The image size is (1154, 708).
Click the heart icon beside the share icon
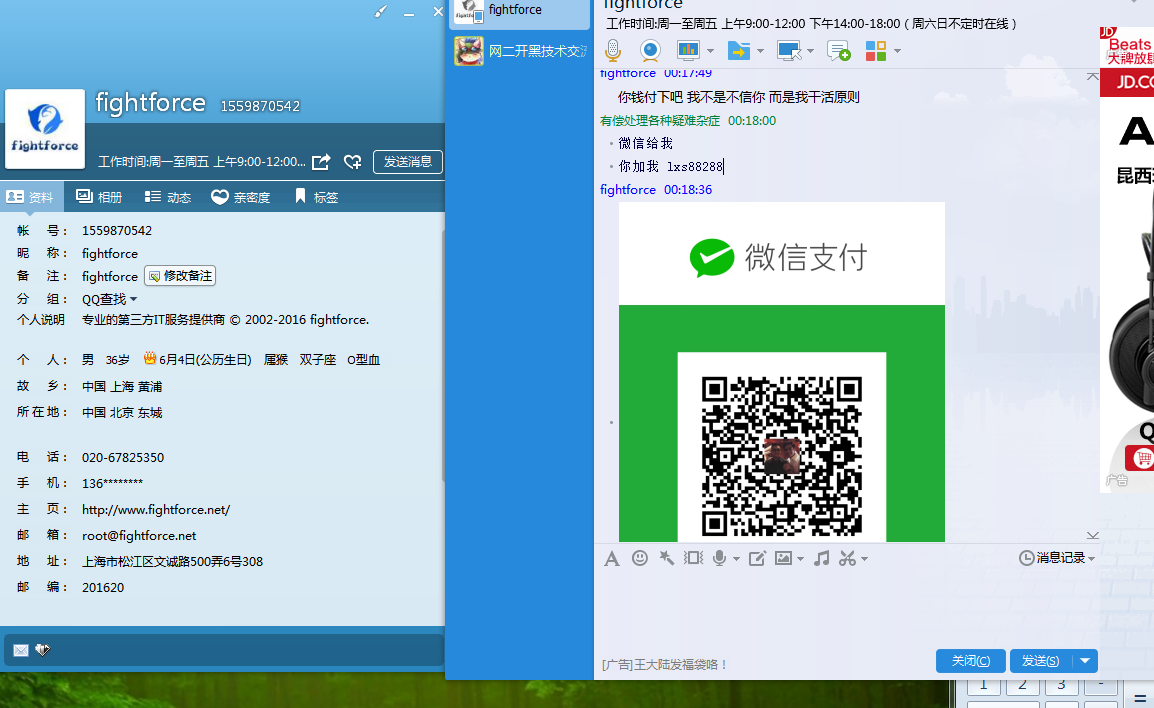point(353,162)
